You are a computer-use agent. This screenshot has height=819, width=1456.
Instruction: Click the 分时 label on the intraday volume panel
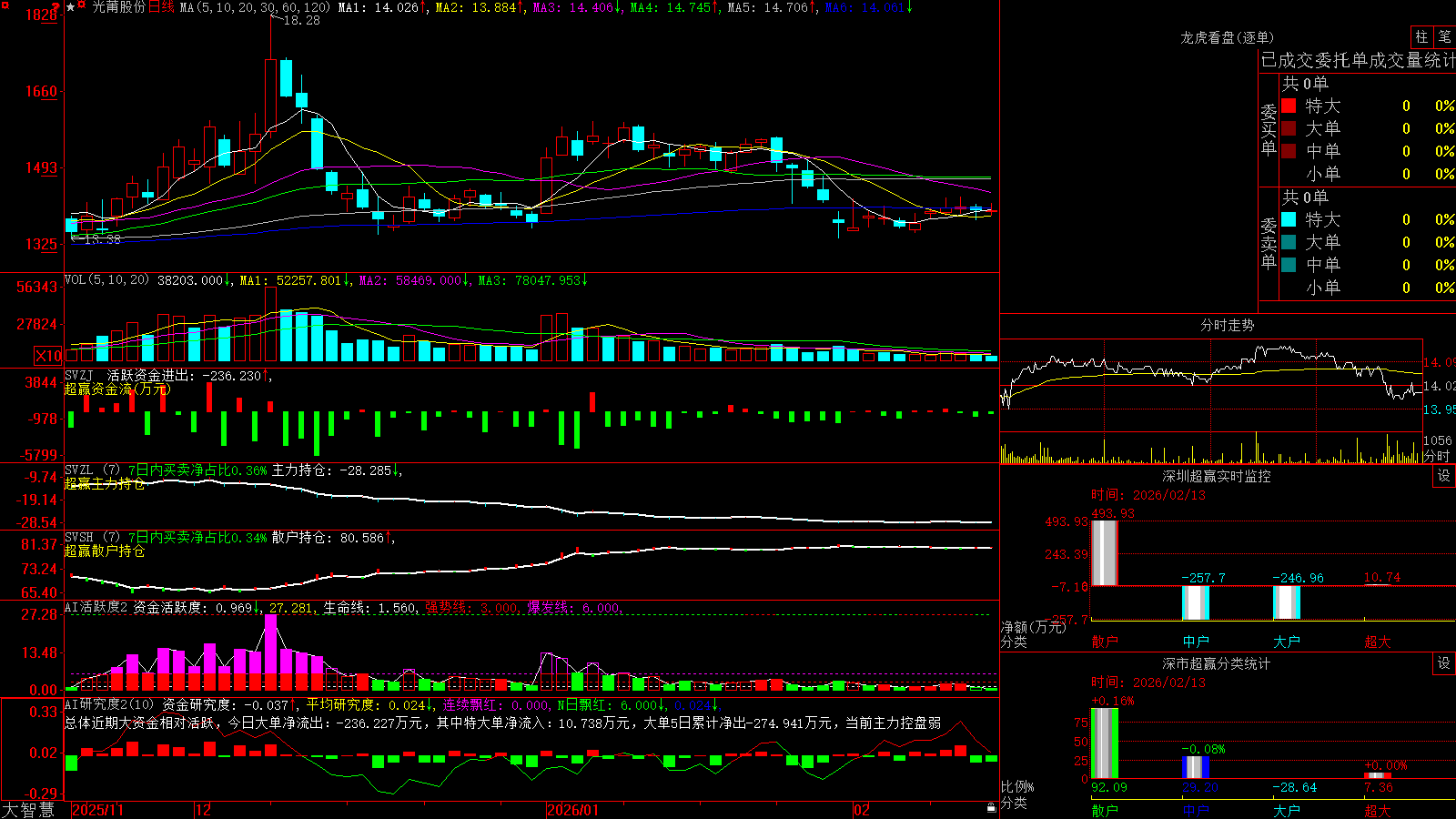(1437, 456)
